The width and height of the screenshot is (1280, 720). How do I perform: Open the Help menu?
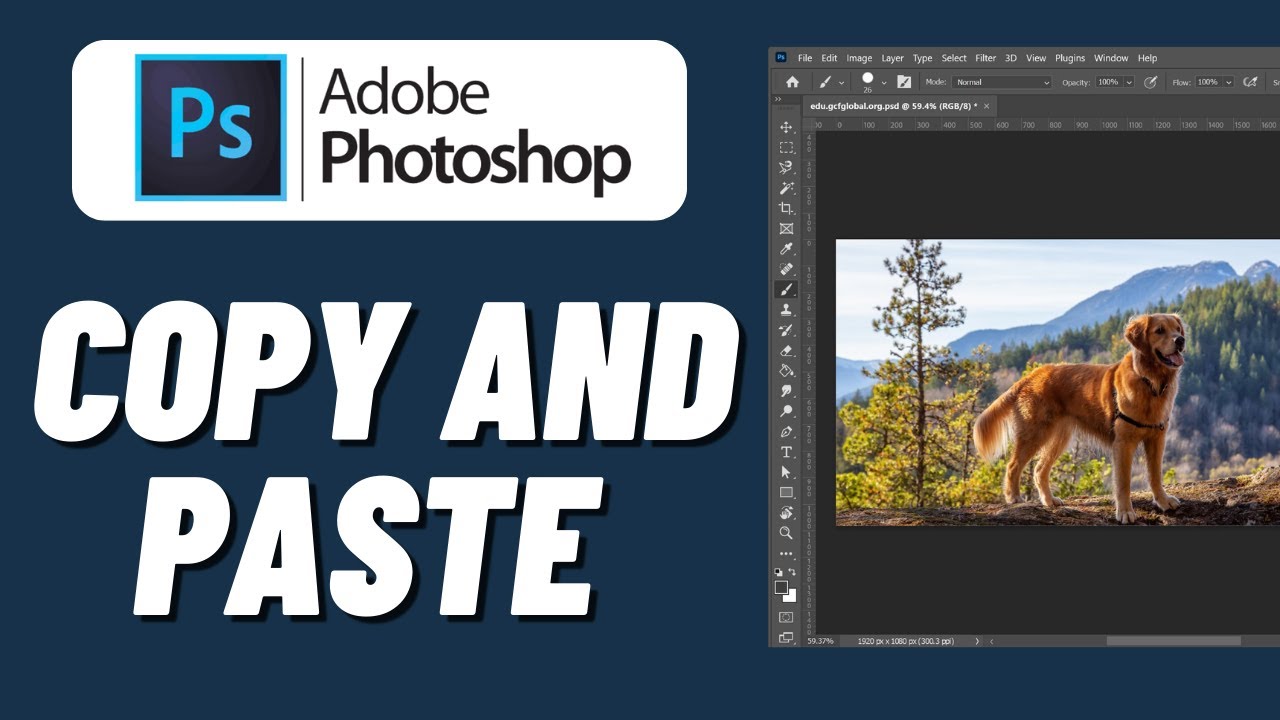click(x=1147, y=58)
